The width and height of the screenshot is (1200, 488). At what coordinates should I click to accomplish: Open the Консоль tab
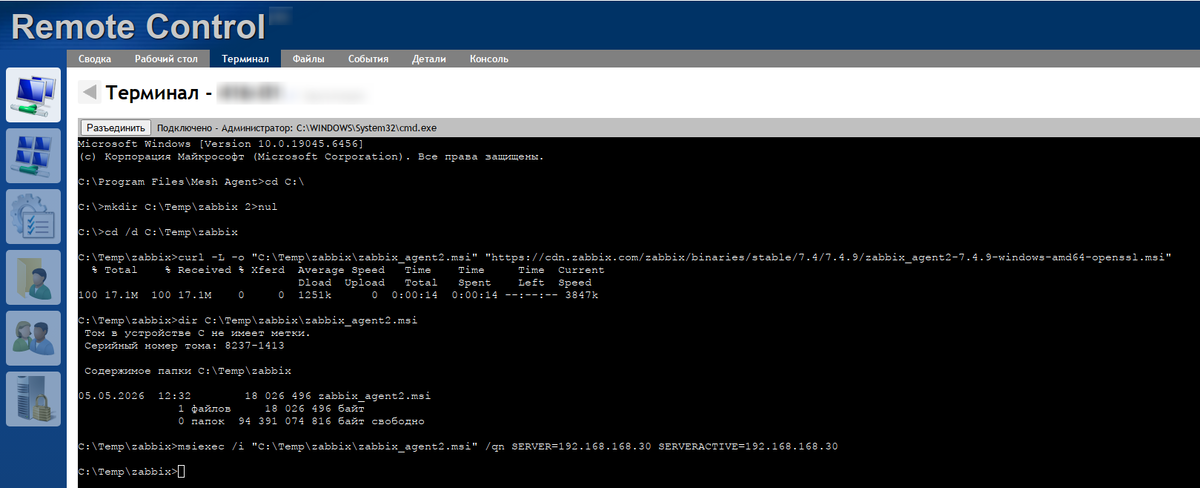tap(489, 59)
